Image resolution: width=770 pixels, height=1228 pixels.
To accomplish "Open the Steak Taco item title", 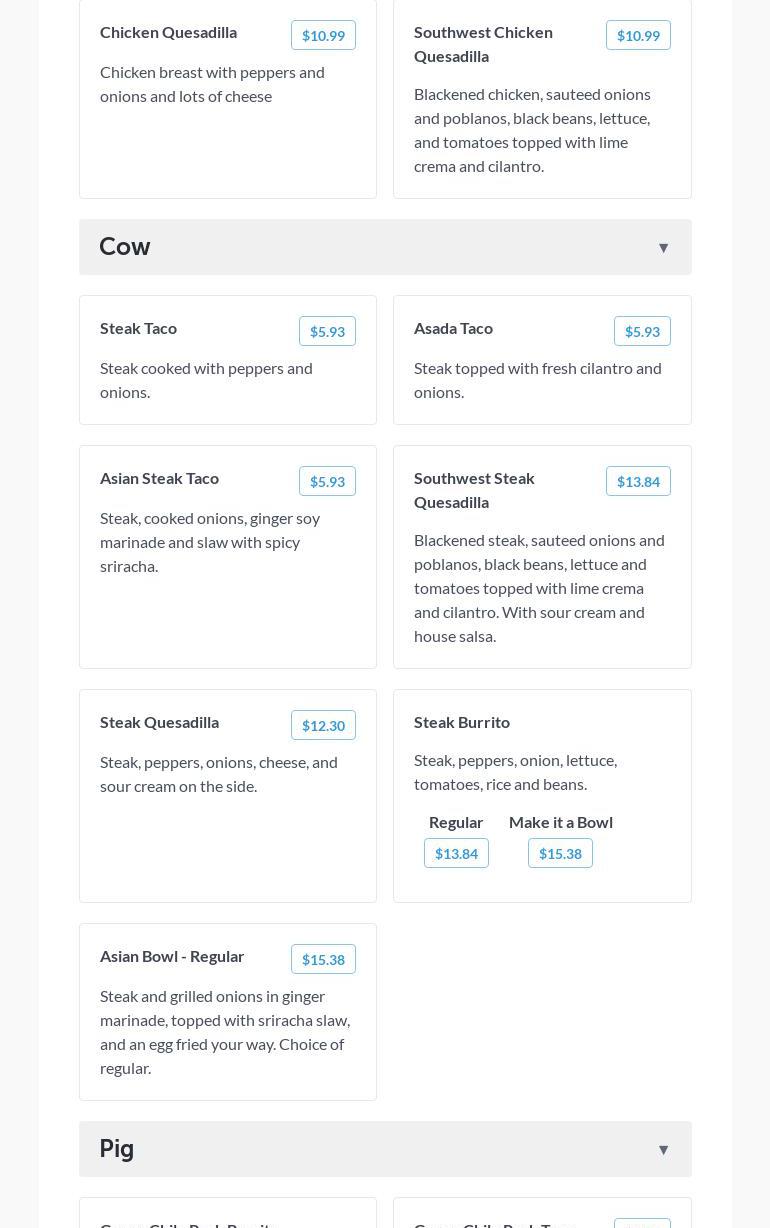I will pos(138,328).
